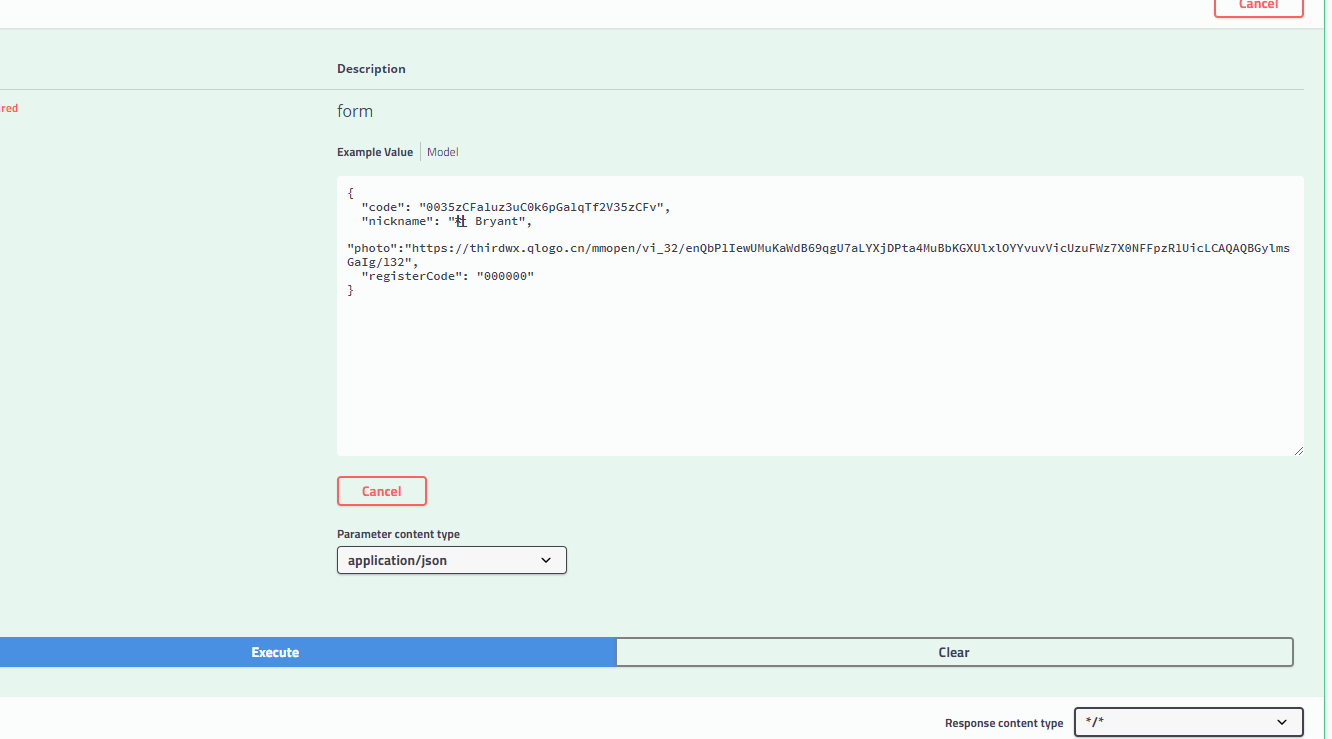Click the Description column header
Screen dimensions: 1332x739
371,69
